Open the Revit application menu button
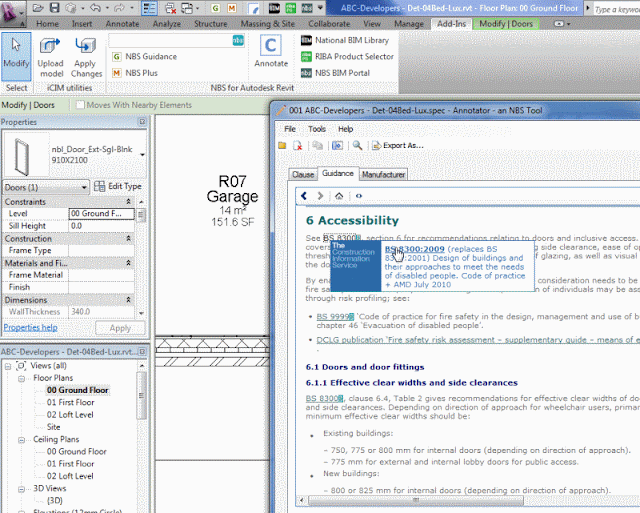 point(11,12)
